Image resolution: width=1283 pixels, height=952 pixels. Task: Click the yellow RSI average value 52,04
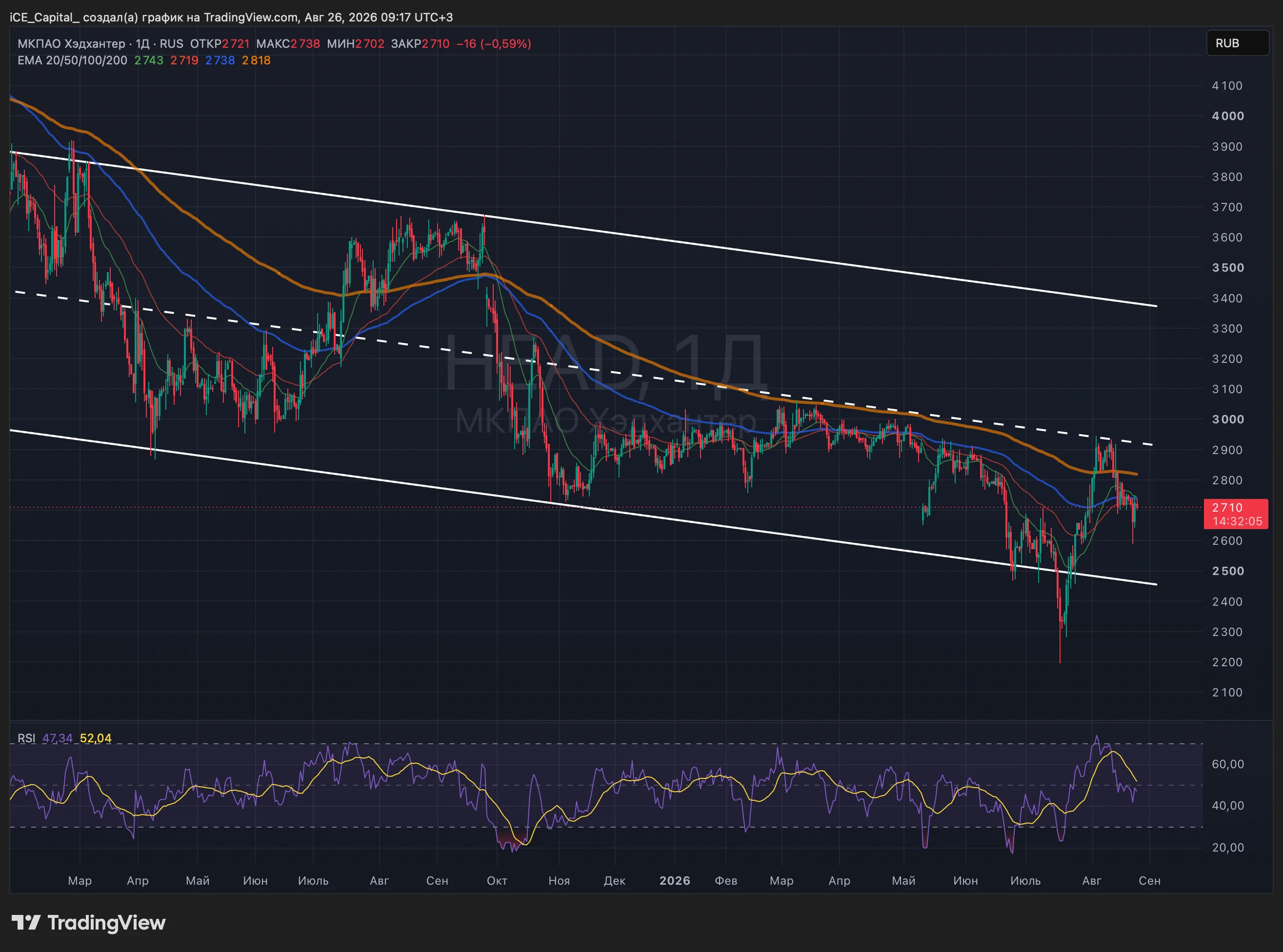tap(96, 738)
